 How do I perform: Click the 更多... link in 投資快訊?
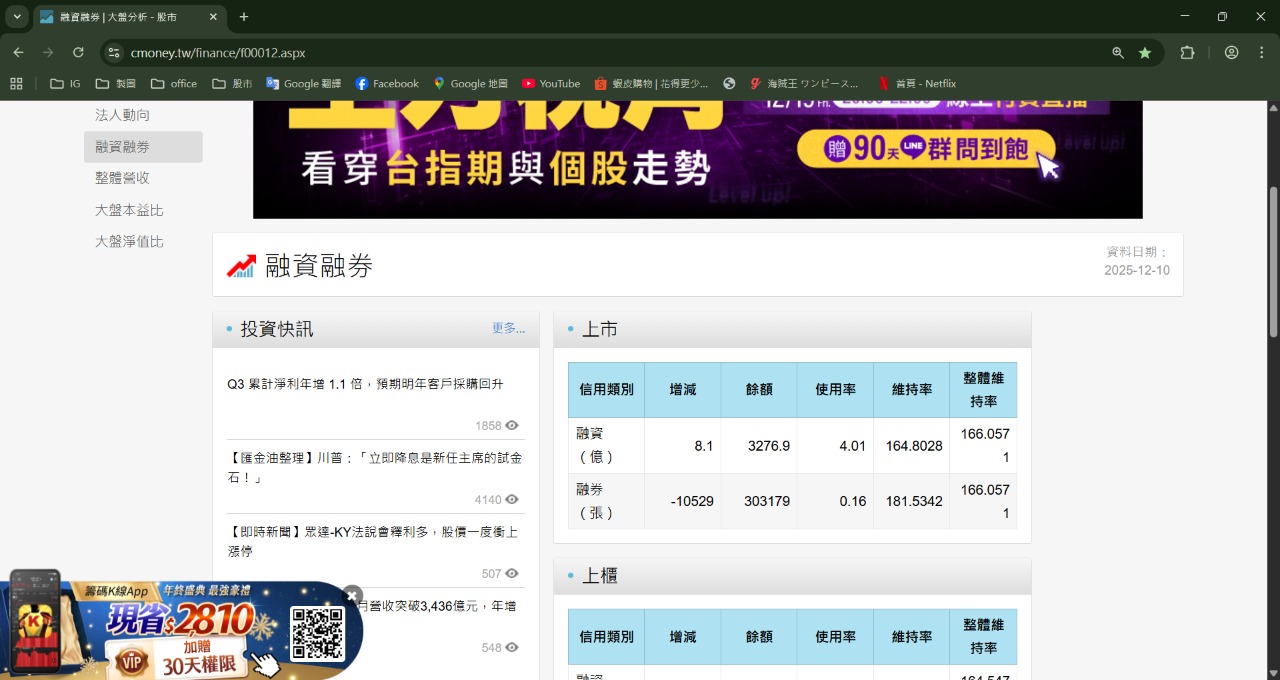(x=508, y=328)
